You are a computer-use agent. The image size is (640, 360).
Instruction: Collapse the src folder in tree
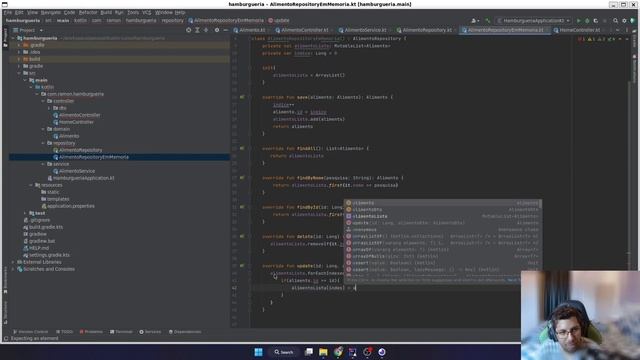19,73
